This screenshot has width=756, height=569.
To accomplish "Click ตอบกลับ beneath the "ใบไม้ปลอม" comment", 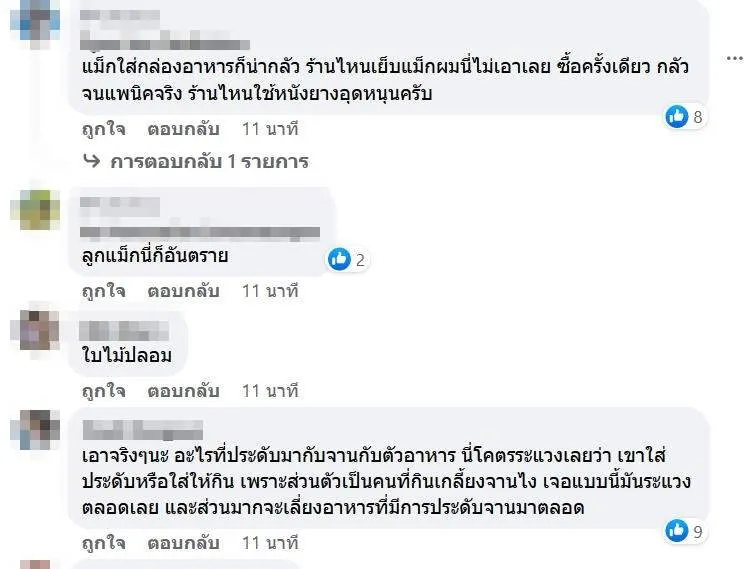I will point(183,390).
